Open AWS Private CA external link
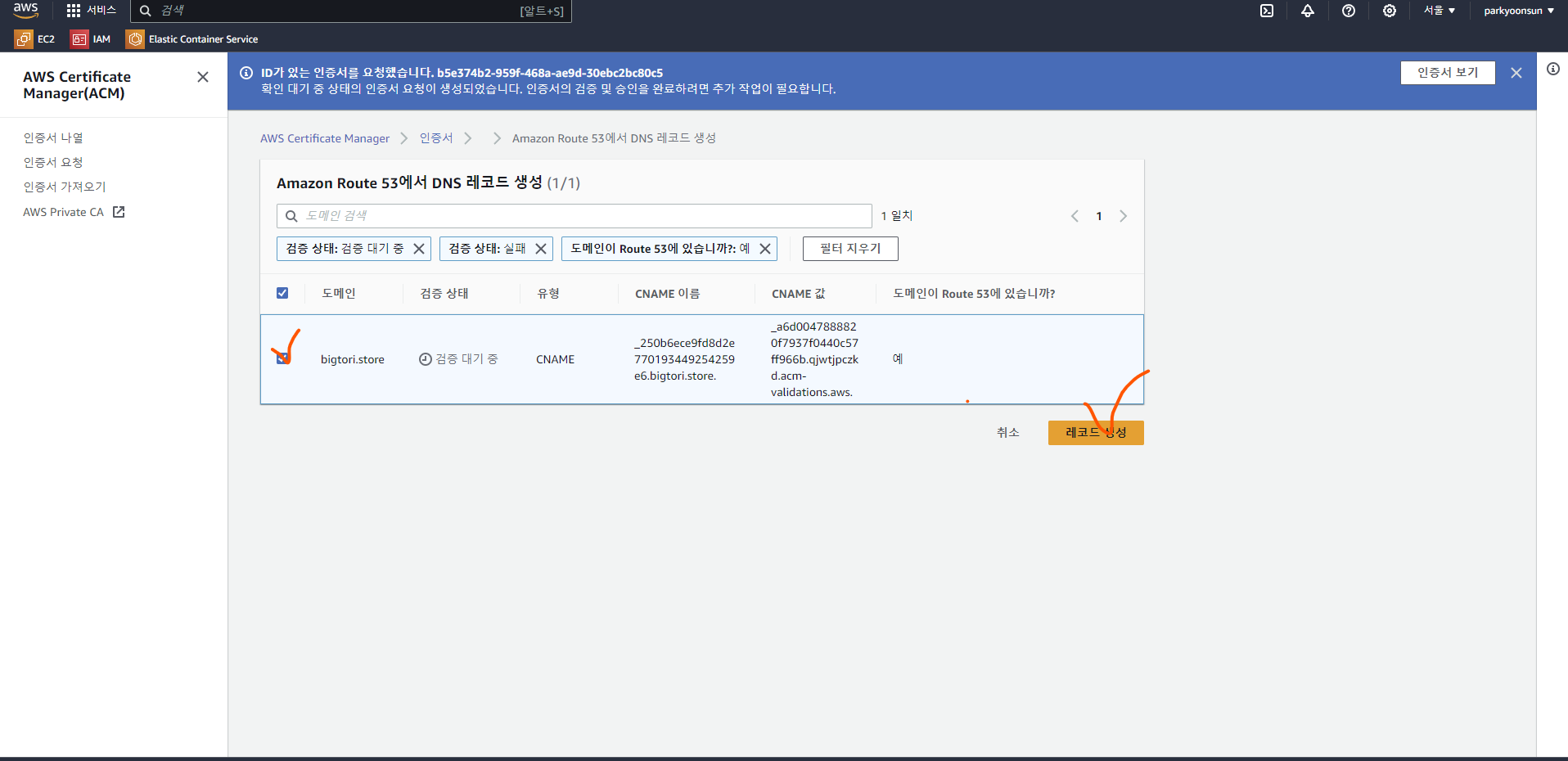 pos(74,212)
